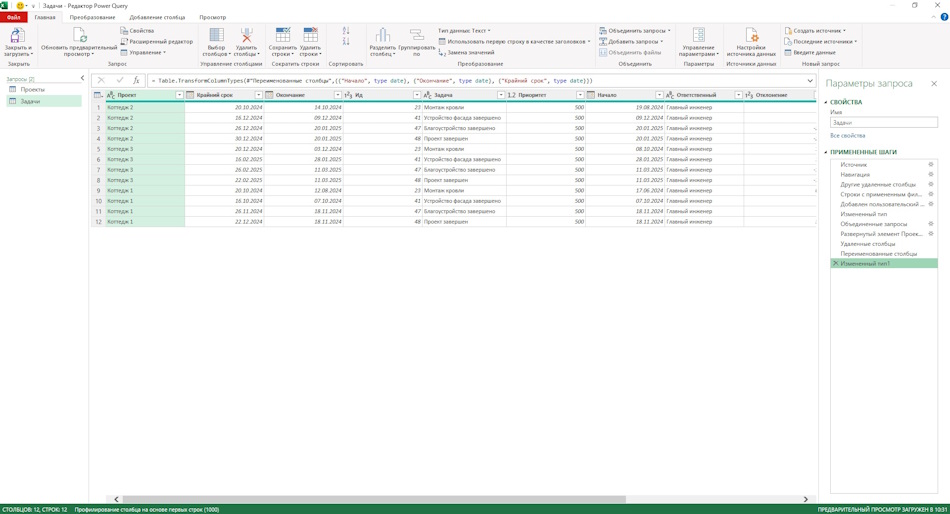Select the Переименованные столбцы step

coord(884,253)
